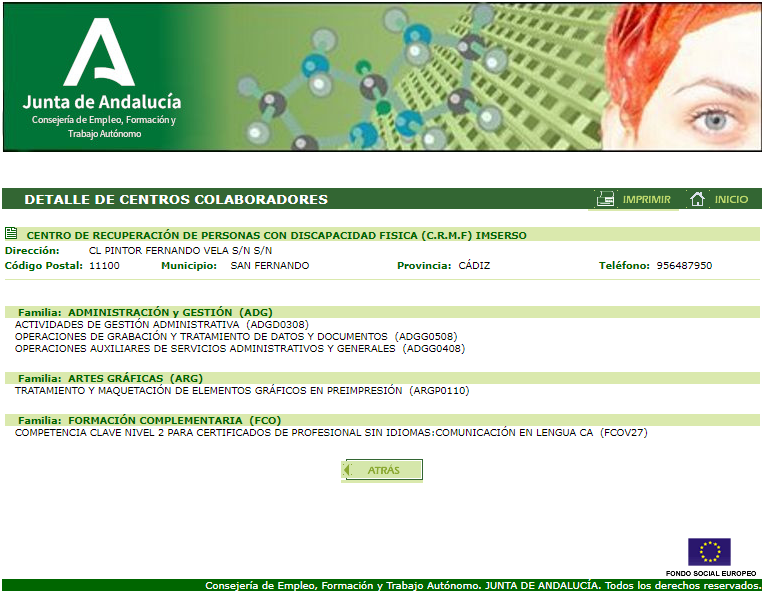Select the Artes Gráficas (ARG) family header
This screenshot has height=597, width=765.
point(110,378)
